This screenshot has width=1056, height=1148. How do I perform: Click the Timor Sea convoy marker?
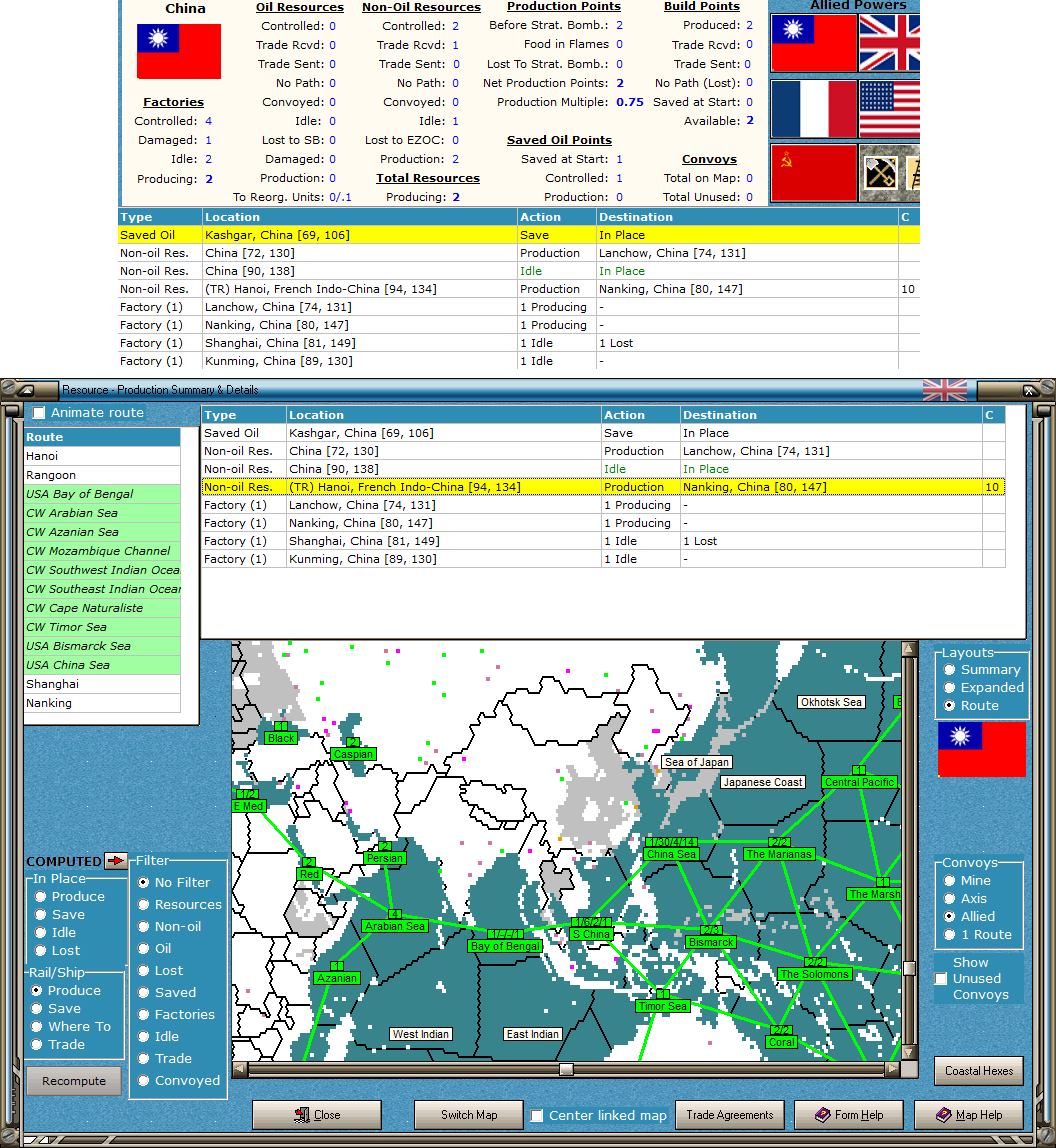point(663,1006)
